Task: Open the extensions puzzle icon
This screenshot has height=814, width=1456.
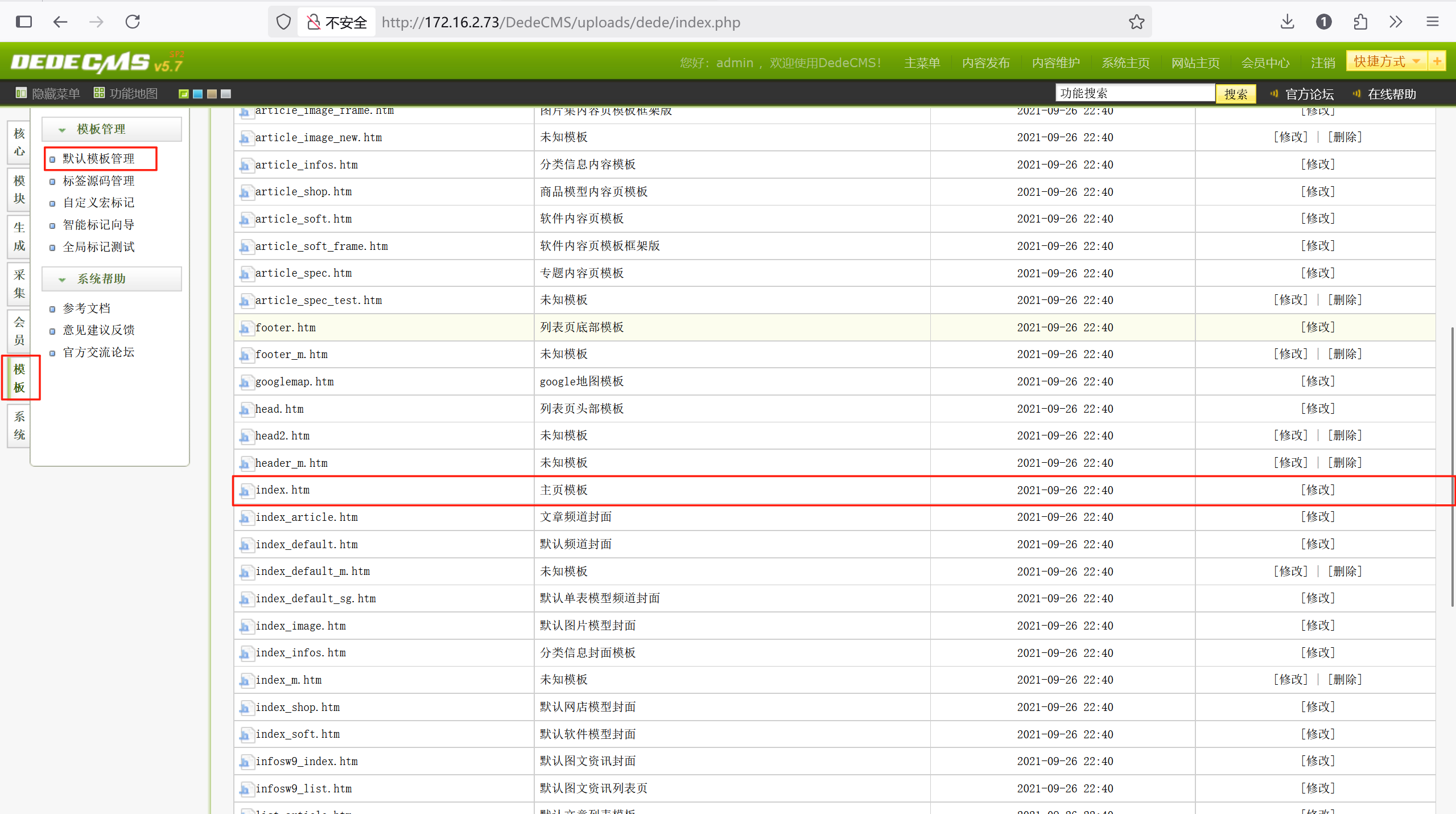Action: (x=1360, y=22)
